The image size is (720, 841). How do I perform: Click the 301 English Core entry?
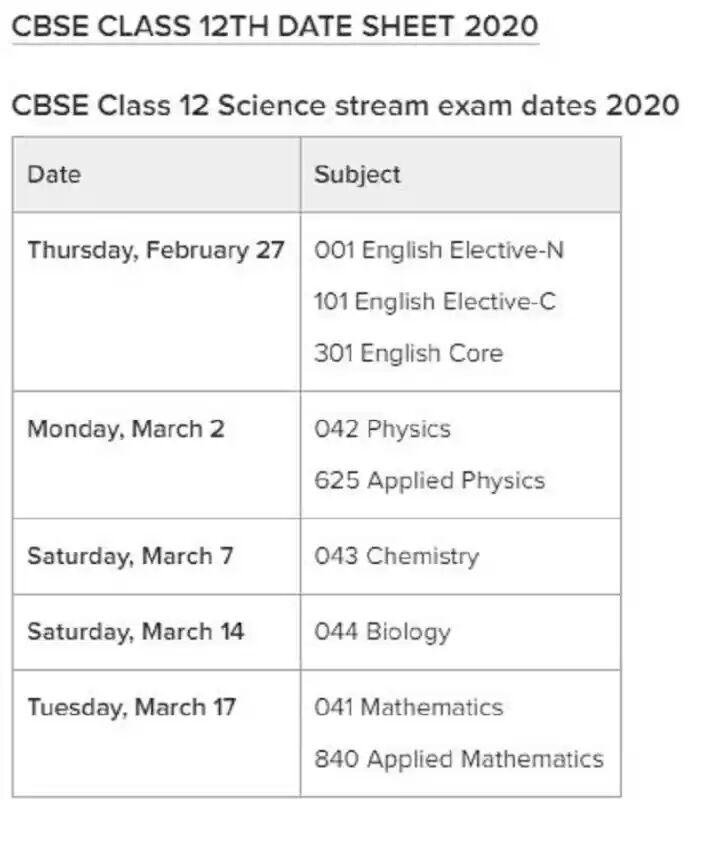[408, 353]
